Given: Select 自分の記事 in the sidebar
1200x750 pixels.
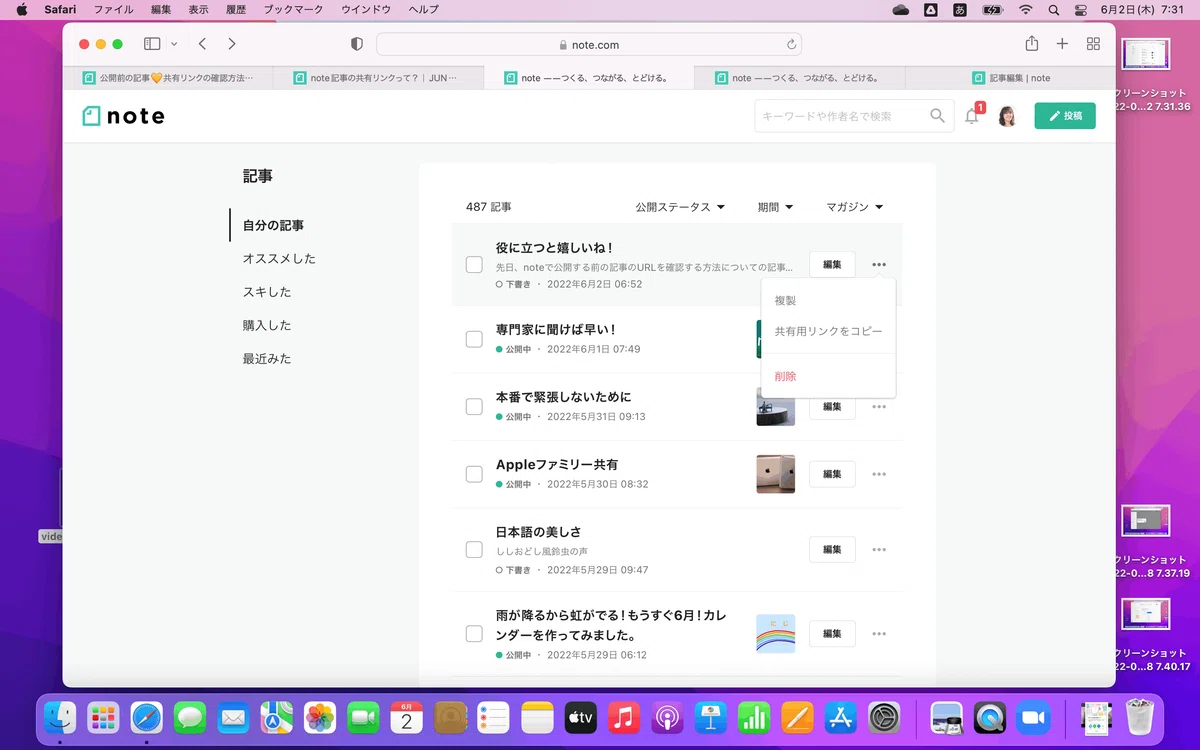Looking at the screenshot, I should coord(273,225).
